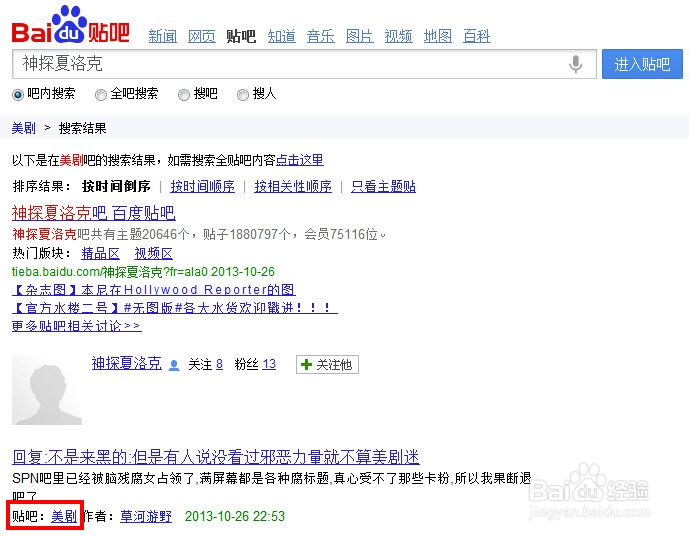Open the 图片 navigation tab
689x536 pixels.
pyautogui.click(x=359, y=36)
